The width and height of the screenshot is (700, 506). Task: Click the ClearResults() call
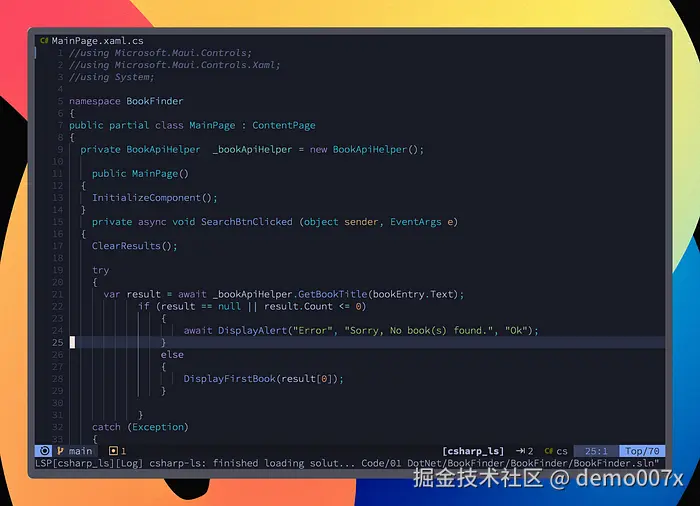pyautogui.click(x=134, y=246)
